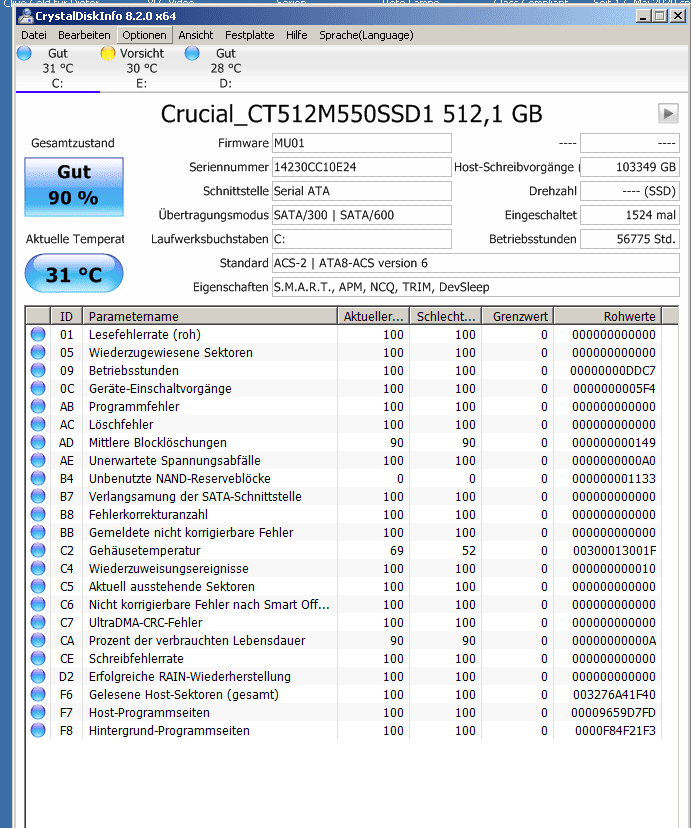Open the Datei menu

34,35
